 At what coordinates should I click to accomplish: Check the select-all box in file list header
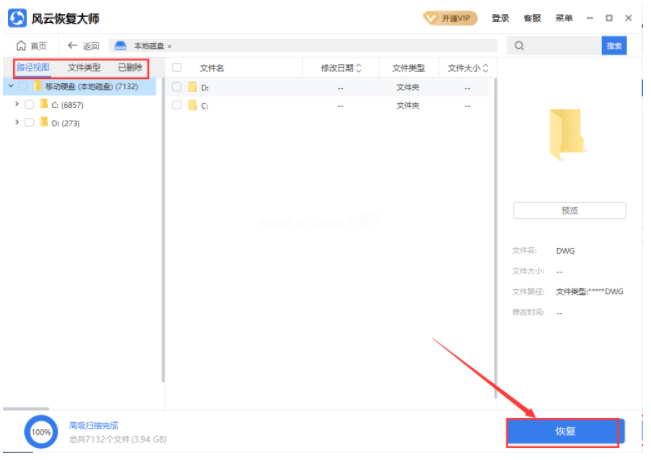(x=177, y=68)
